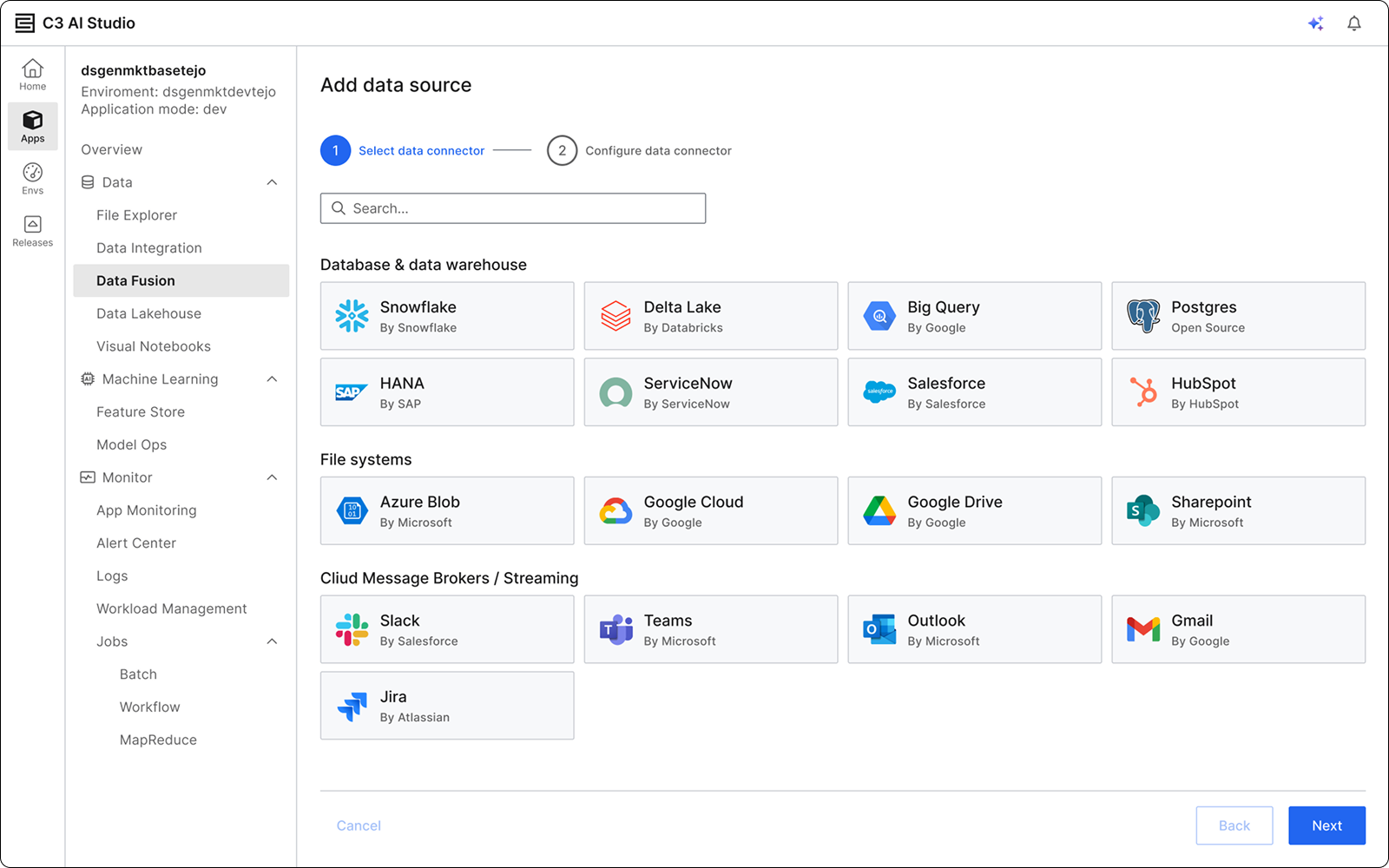
Task: Open the AI sparkle assistant icon
Action: [x=1315, y=23]
